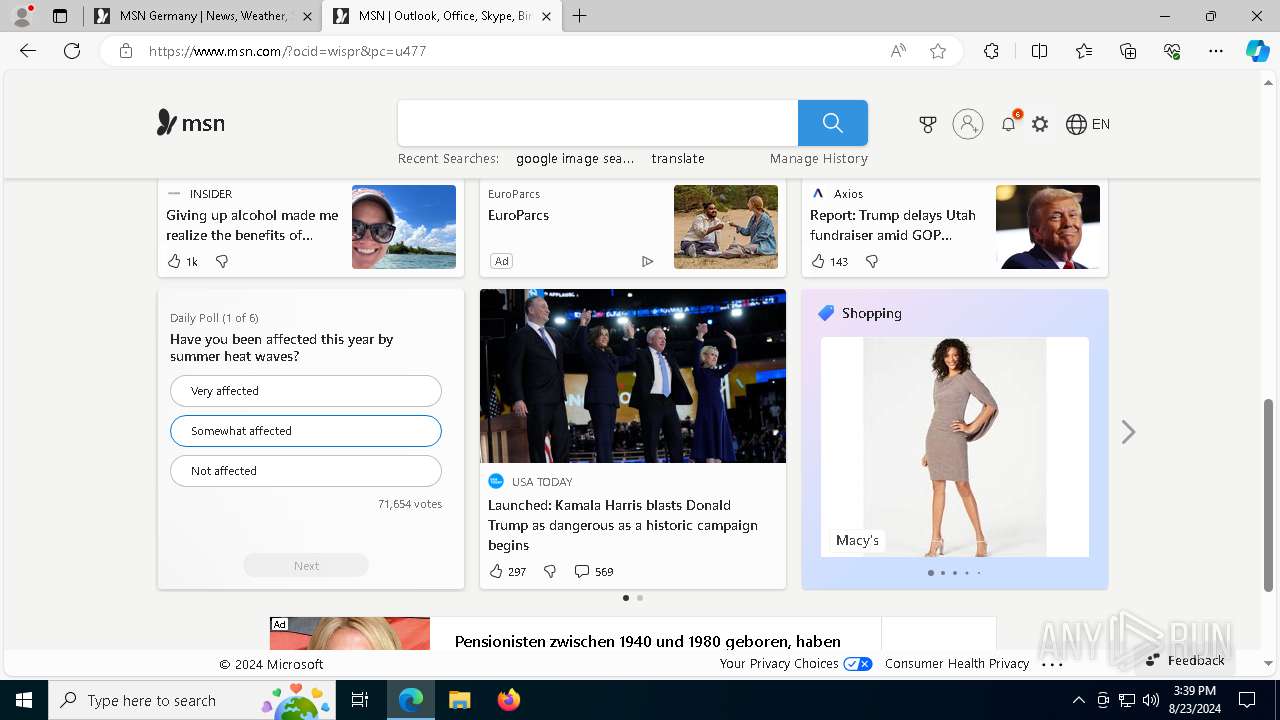The image size is (1280, 720).
Task: Click the browser back arrow
Action: pyautogui.click(x=28, y=51)
